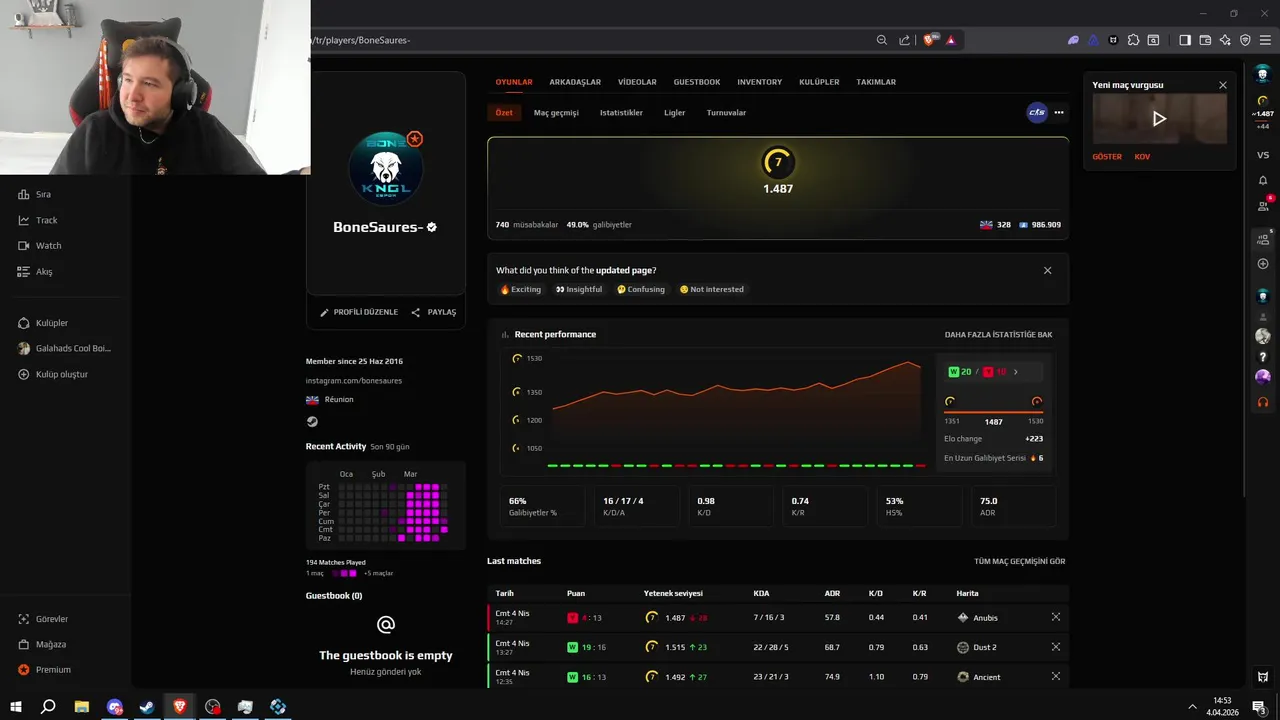Open Premium in the sidebar
1280x720 pixels.
pos(44,669)
